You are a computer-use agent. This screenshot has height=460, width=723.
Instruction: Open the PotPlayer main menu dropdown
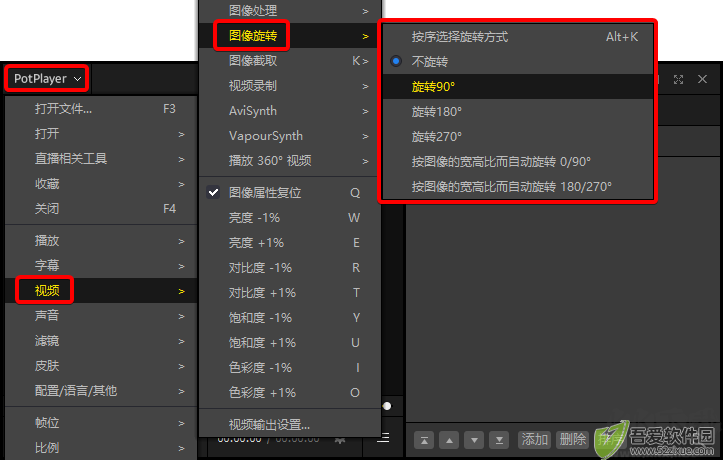click(47, 78)
